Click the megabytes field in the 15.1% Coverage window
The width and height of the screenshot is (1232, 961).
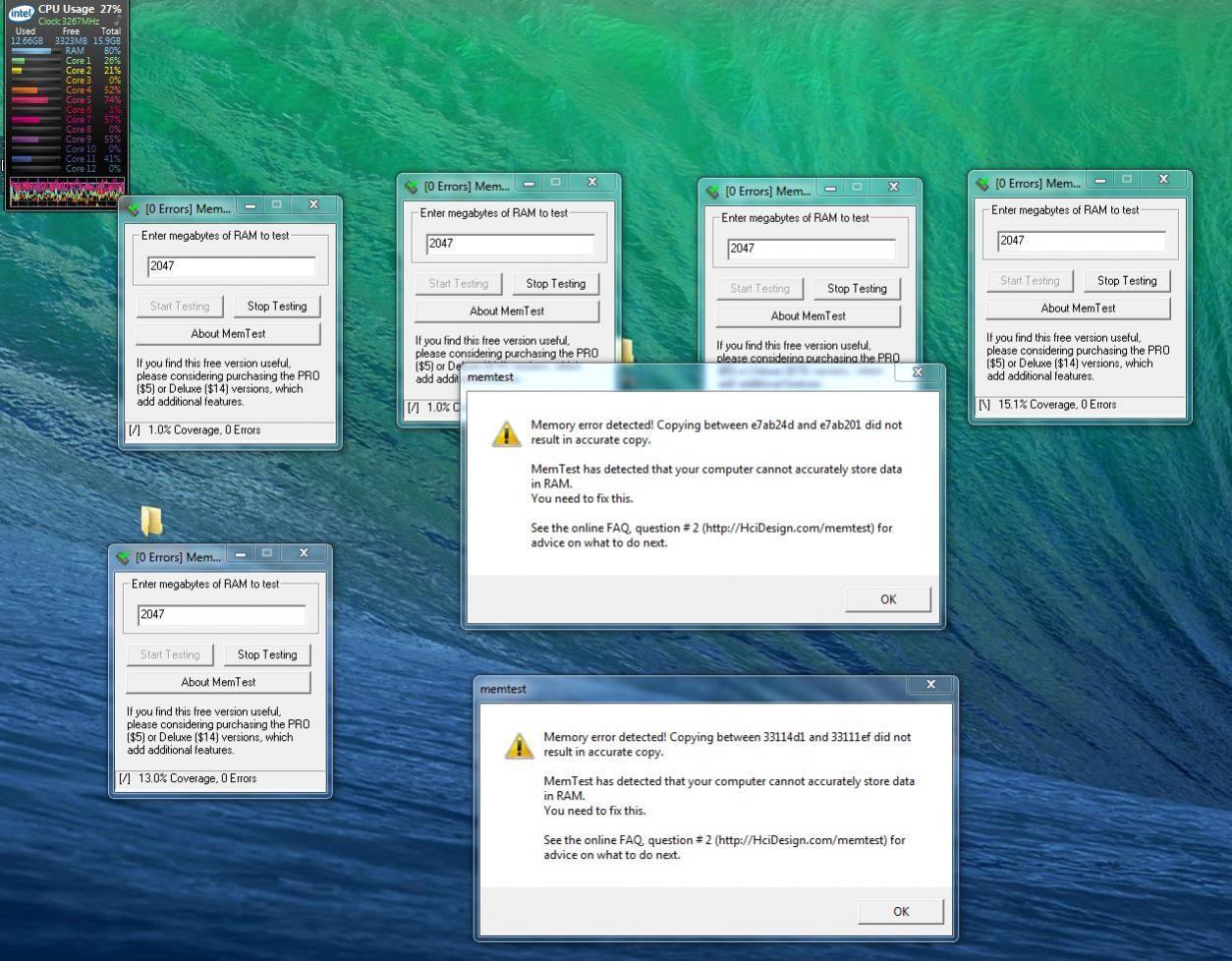pyautogui.click(x=1081, y=240)
